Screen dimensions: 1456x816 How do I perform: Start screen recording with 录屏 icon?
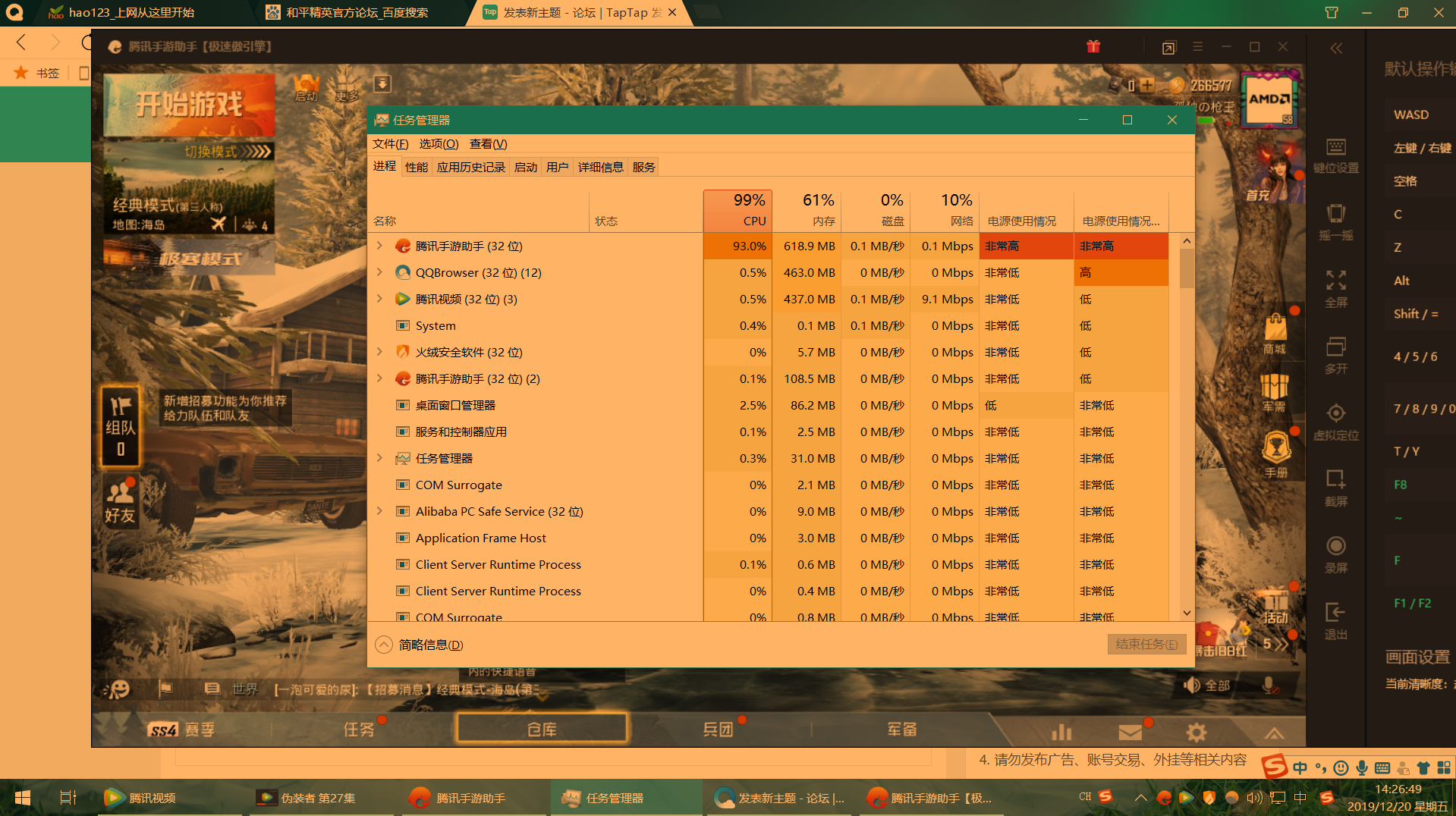click(1336, 554)
